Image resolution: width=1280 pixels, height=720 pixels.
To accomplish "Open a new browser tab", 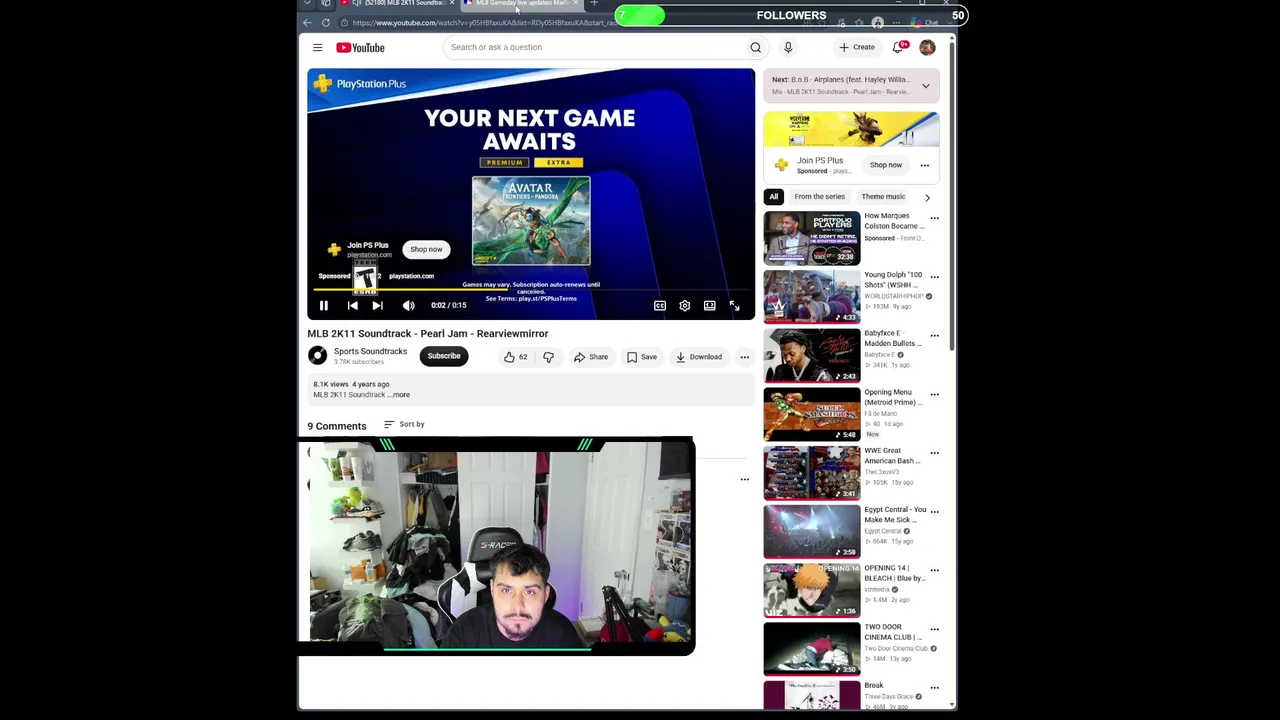I will (594, 4).
